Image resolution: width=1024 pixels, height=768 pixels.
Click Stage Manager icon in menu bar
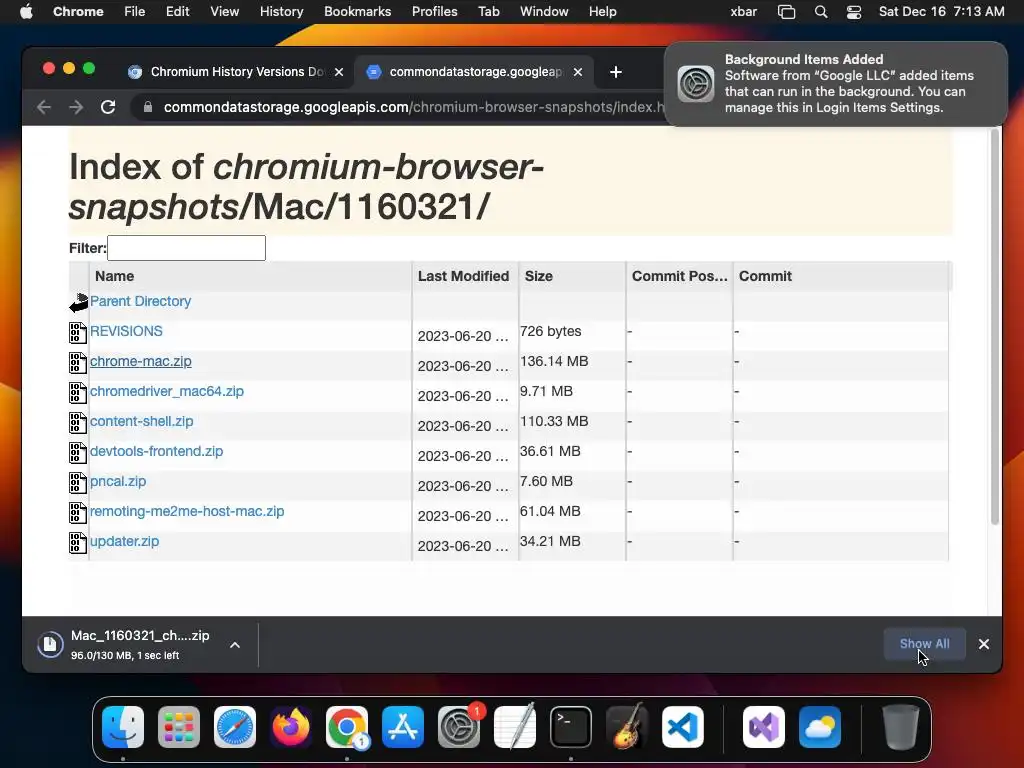(x=786, y=12)
